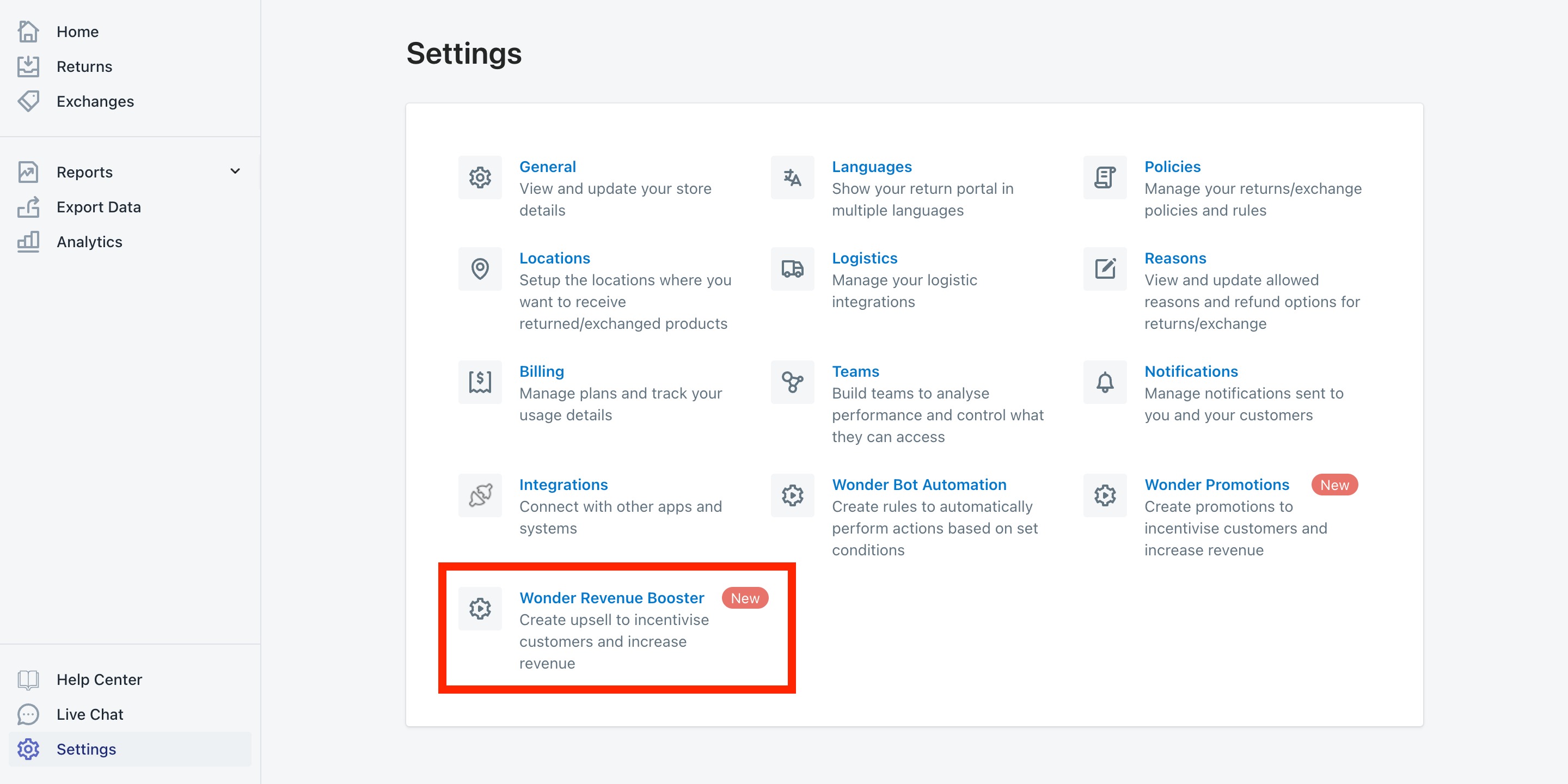Click the Reasons edit pencil icon
This screenshot has height=784, width=1568.
pos(1104,269)
